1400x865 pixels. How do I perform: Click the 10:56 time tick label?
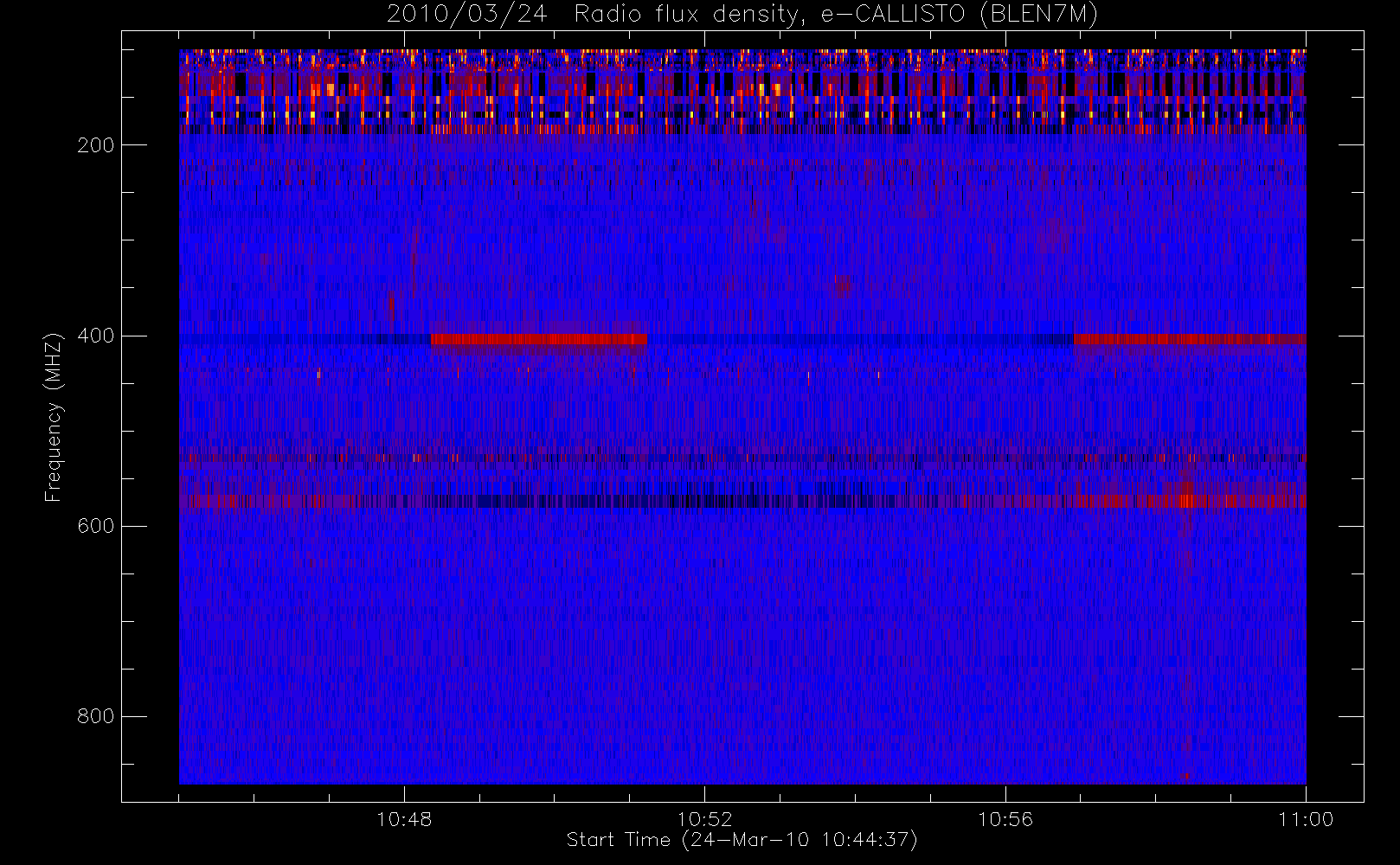[x=1005, y=819]
